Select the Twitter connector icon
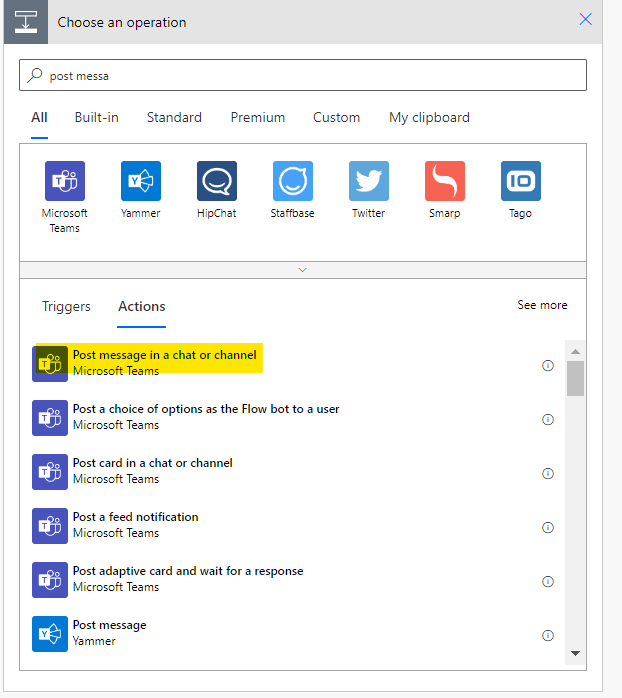622x698 pixels. pos(369,181)
